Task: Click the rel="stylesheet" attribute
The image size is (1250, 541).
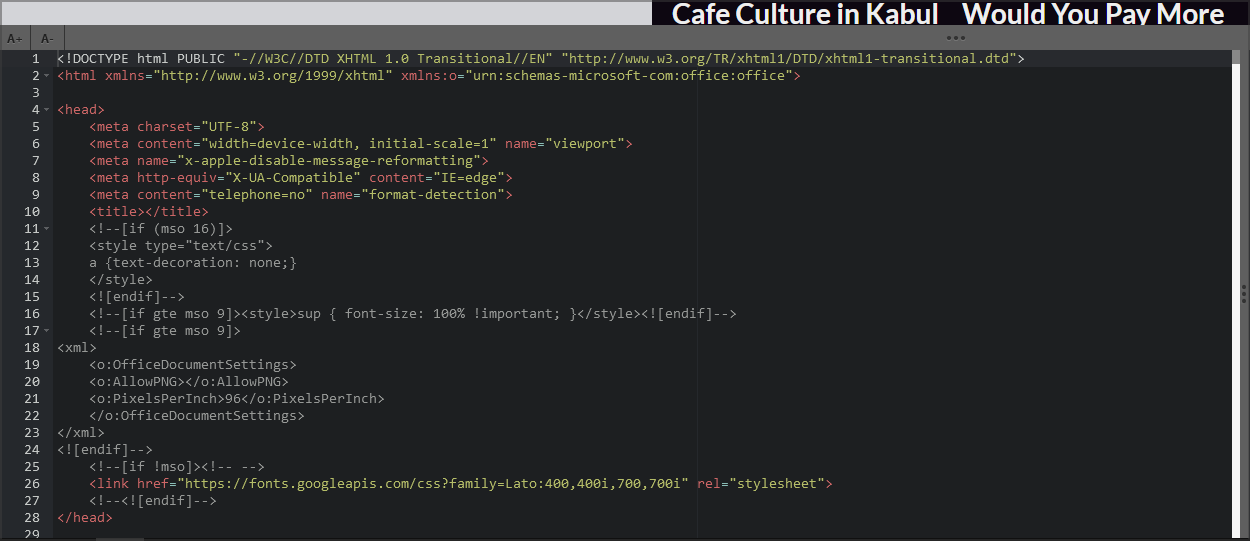Action: (761, 484)
